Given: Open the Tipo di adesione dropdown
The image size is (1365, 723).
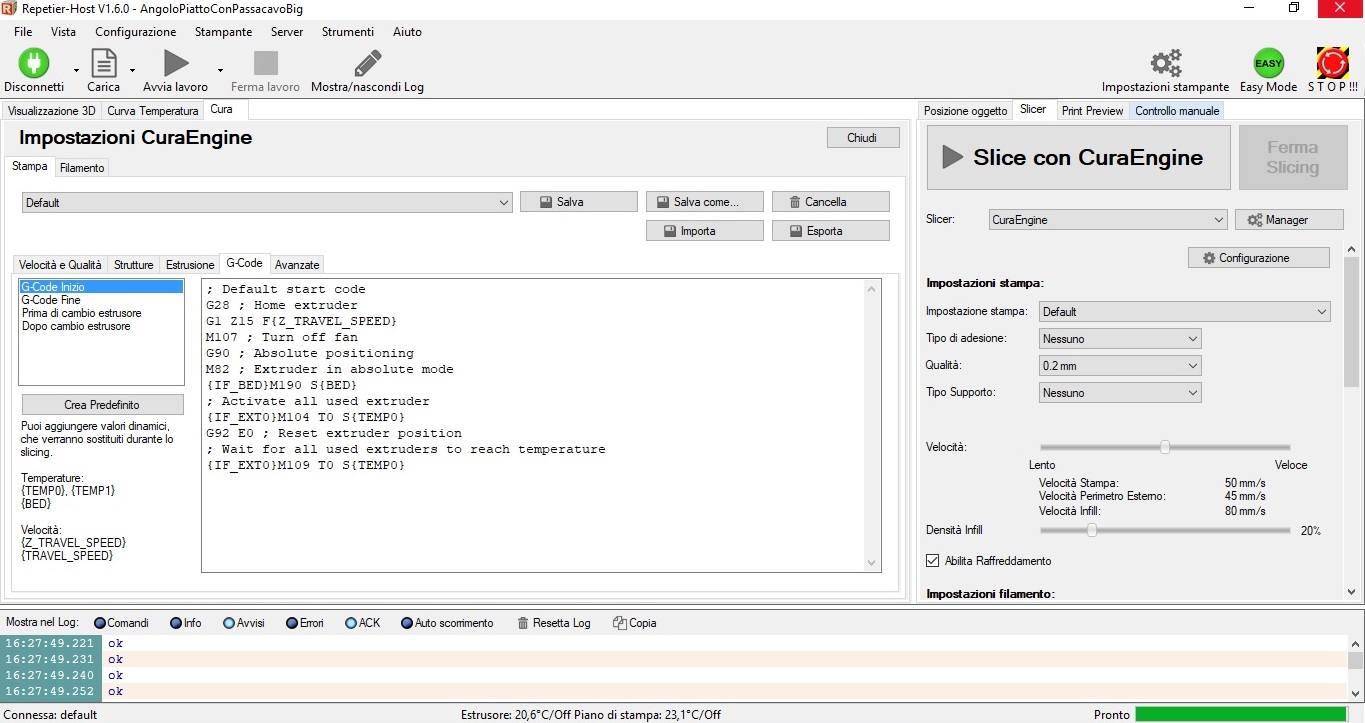Looking at the screenshot, I should [x=1120, y=339].
